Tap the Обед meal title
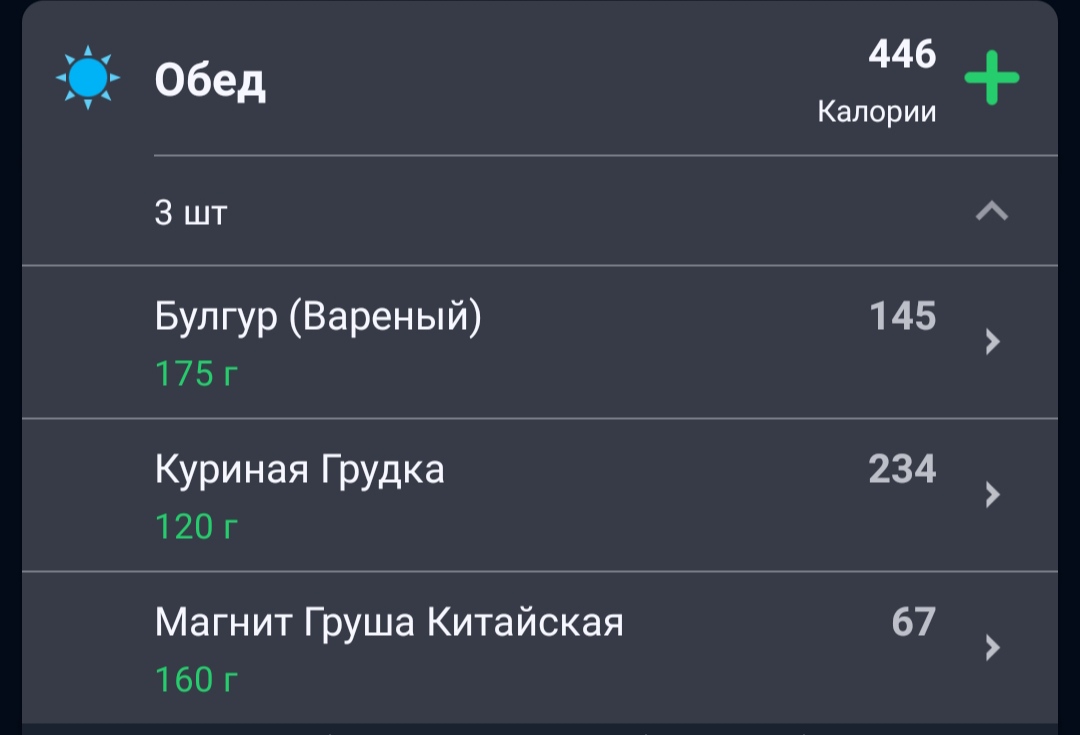1080x735 pixels. pyautogui.click(x=210, y=81)
